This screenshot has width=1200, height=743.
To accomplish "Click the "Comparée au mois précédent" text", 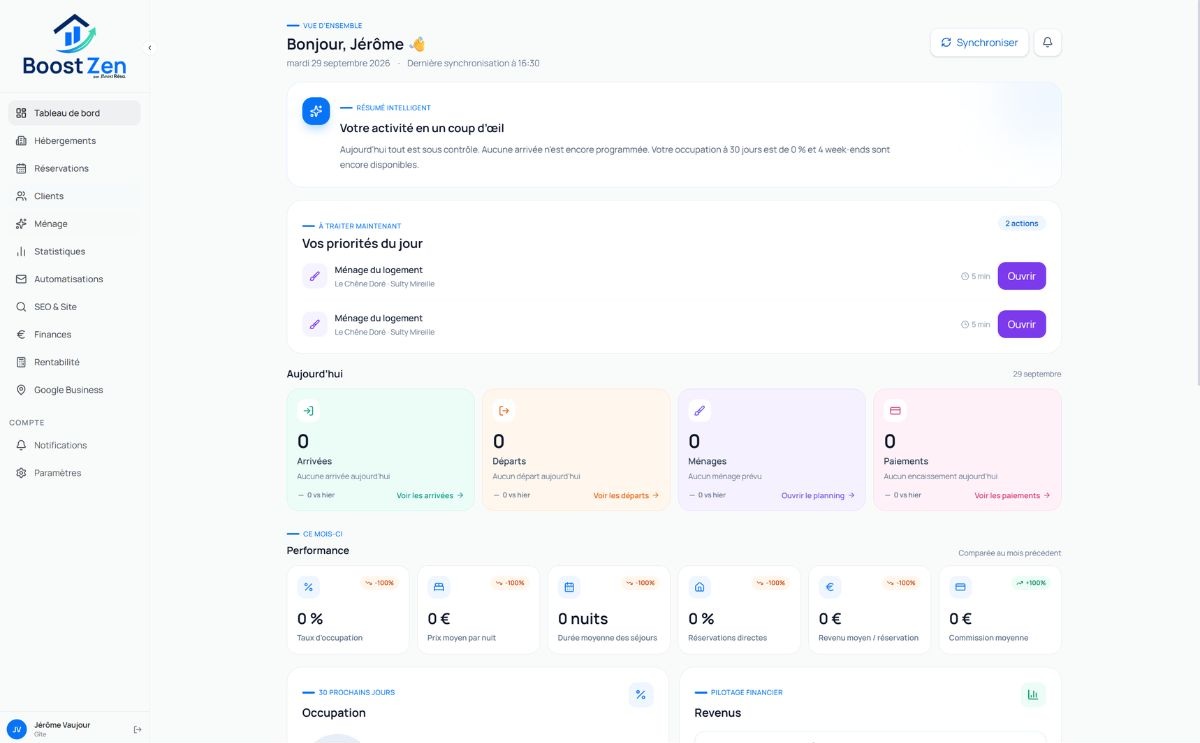I will [1010, 553].
